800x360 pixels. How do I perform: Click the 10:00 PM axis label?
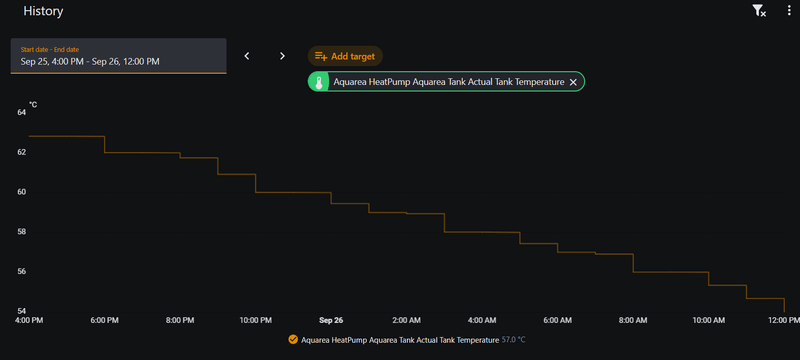click(x=256, y=321)
